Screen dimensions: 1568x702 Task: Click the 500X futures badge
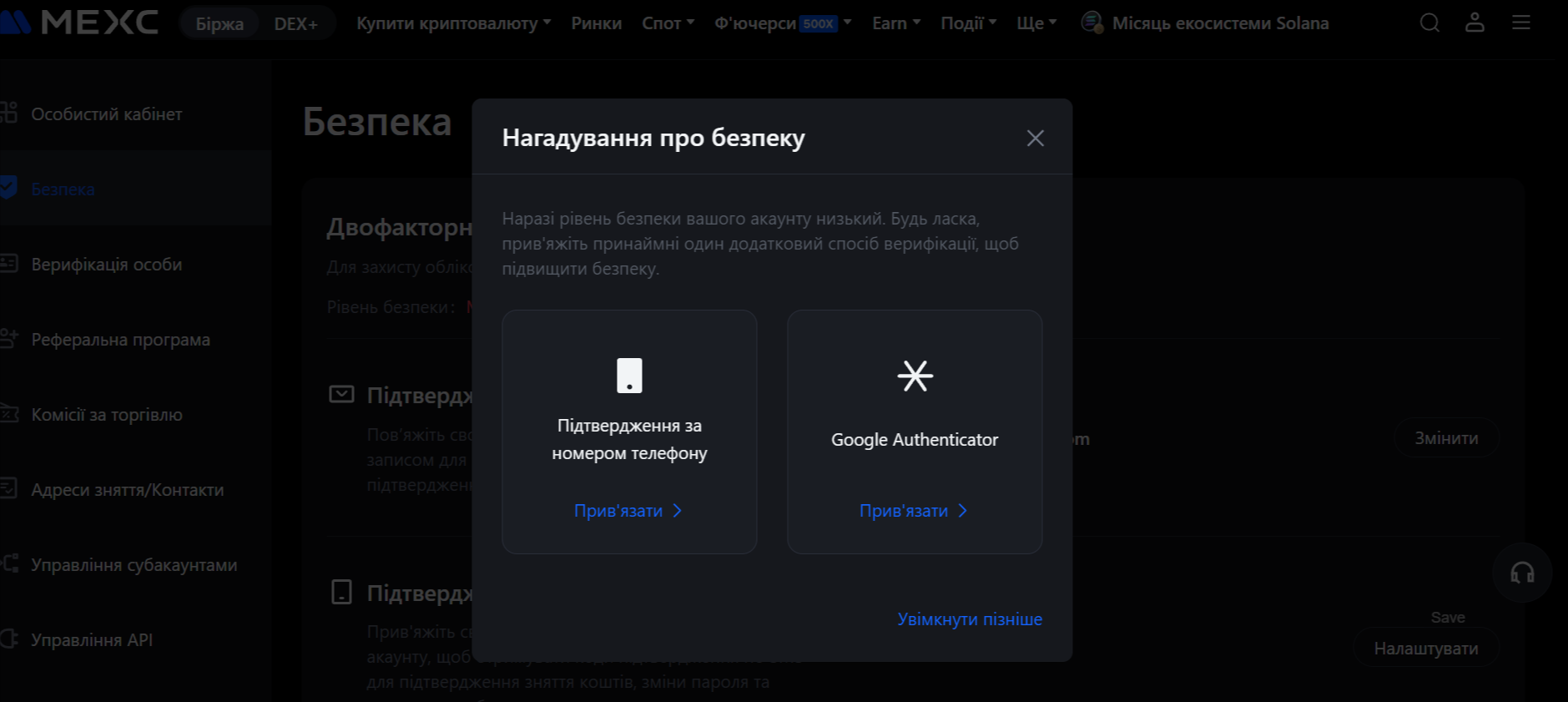pos(818,23)
